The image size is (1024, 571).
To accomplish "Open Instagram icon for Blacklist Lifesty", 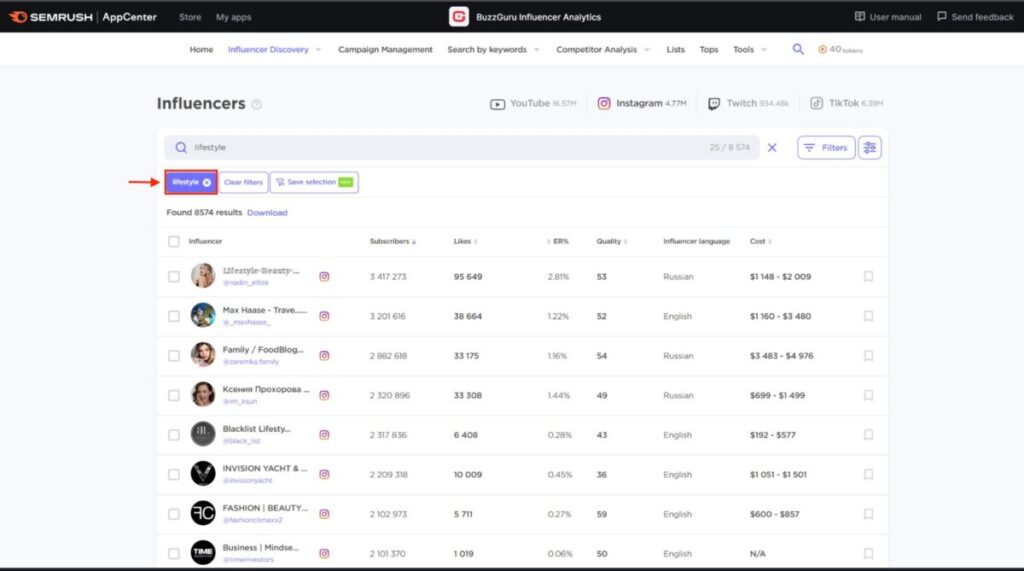I will (324, 434).
